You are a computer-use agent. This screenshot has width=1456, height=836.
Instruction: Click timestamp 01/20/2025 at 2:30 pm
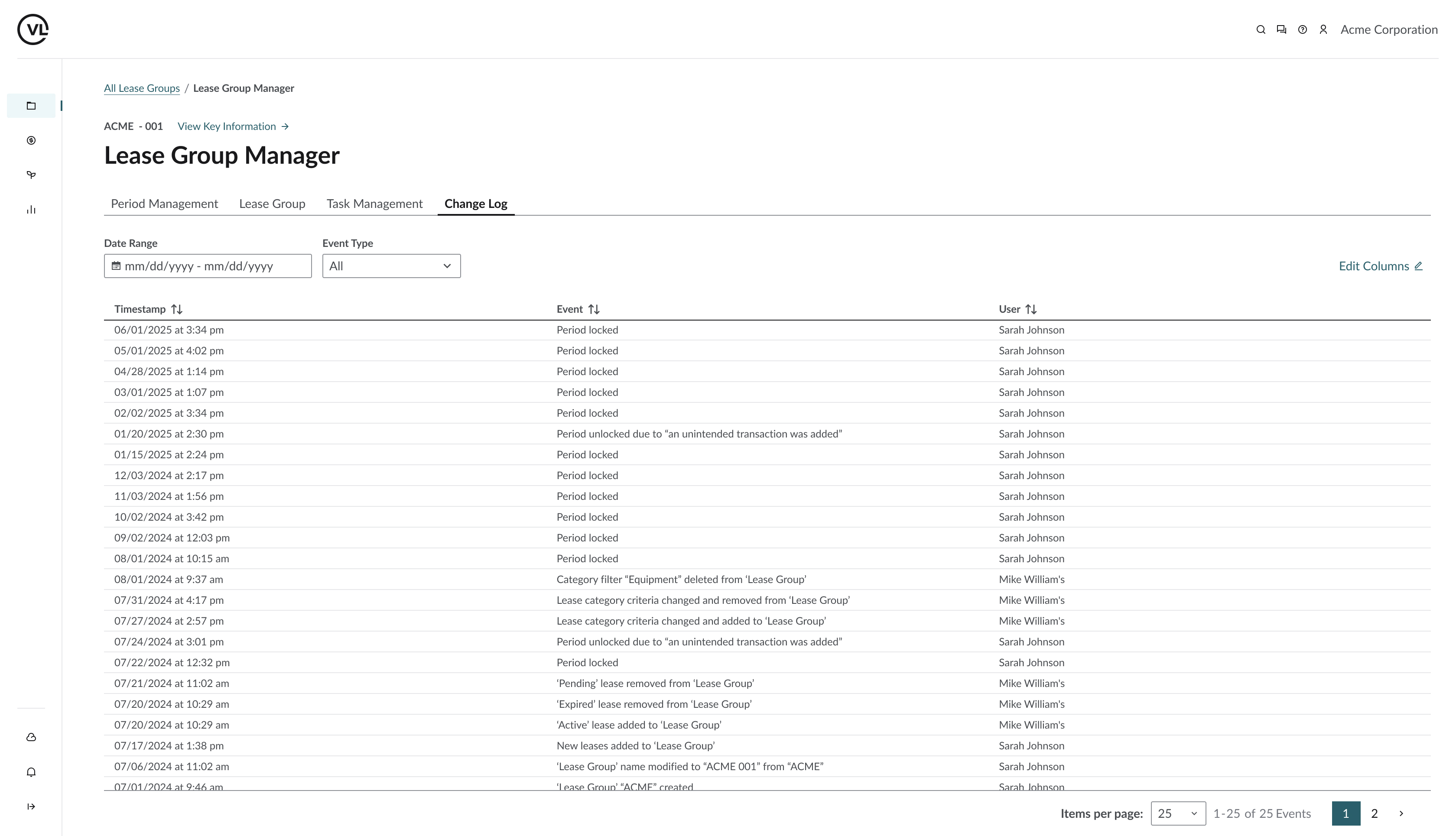click(x=169, y=434)
